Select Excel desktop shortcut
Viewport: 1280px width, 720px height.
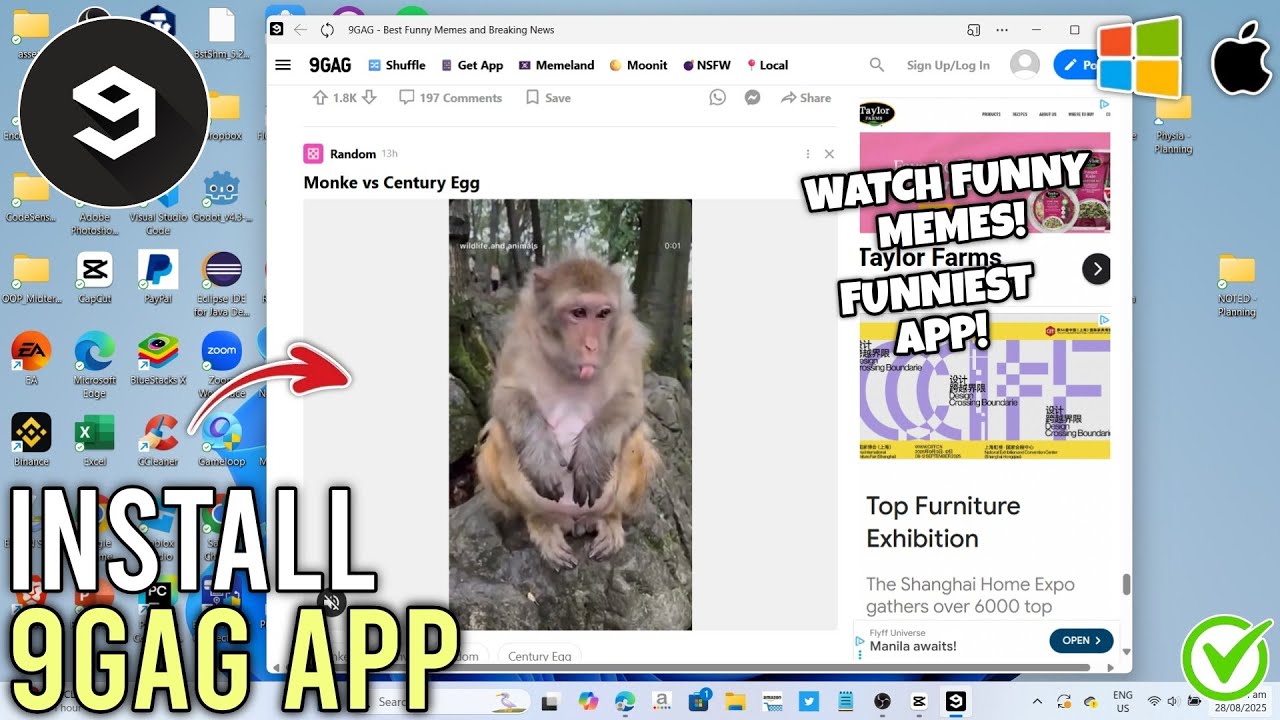coord(95,440)
